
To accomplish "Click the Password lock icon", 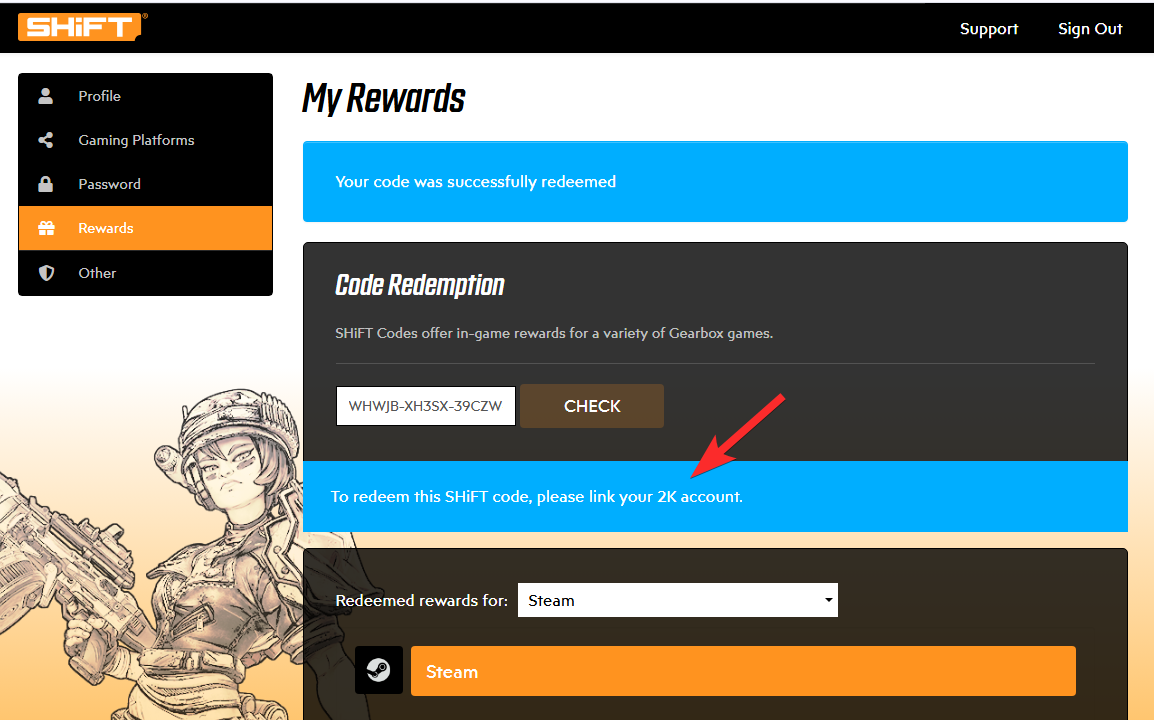I will coord(46,184).
